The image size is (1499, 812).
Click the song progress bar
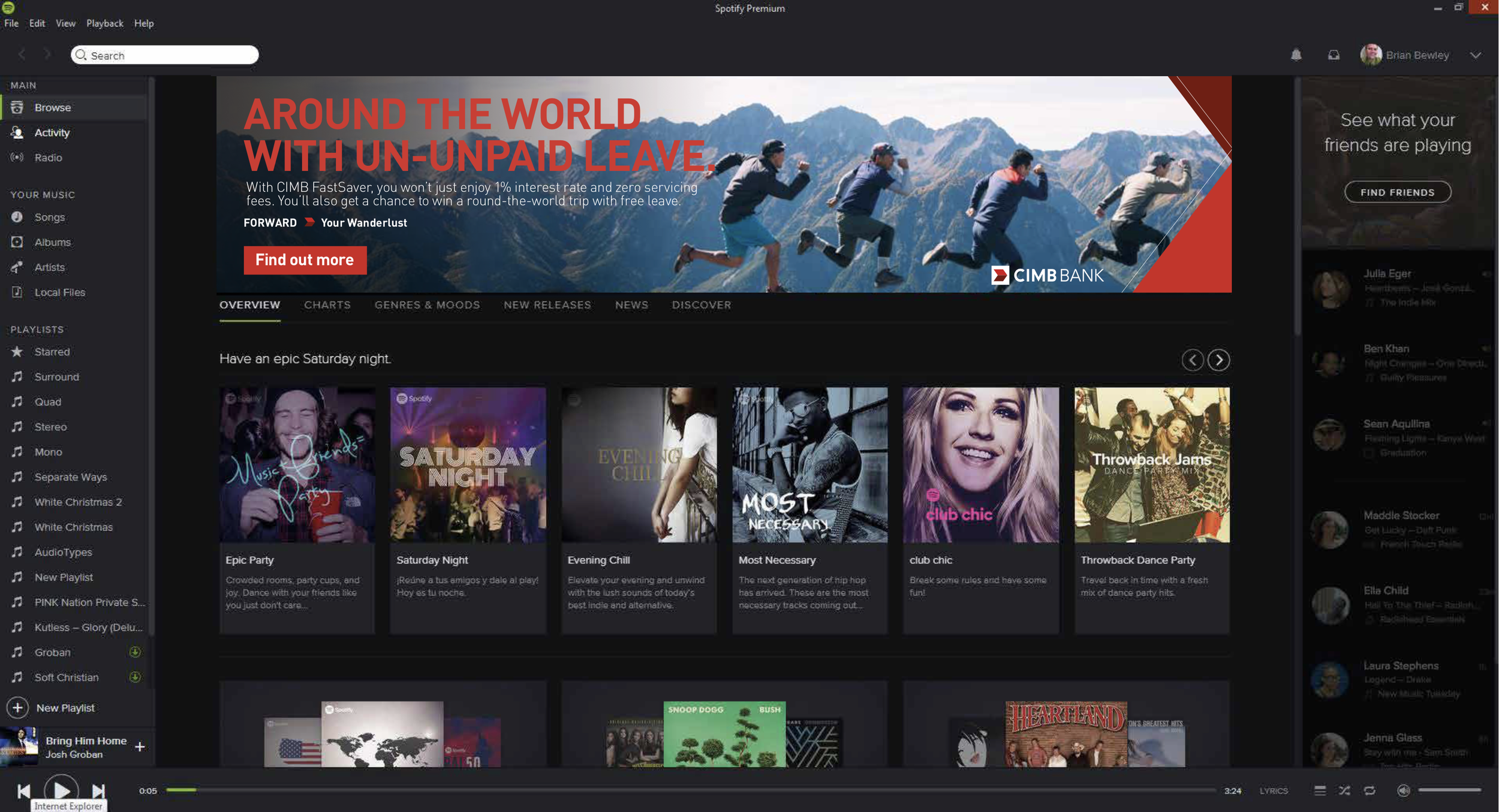[690, 790]
